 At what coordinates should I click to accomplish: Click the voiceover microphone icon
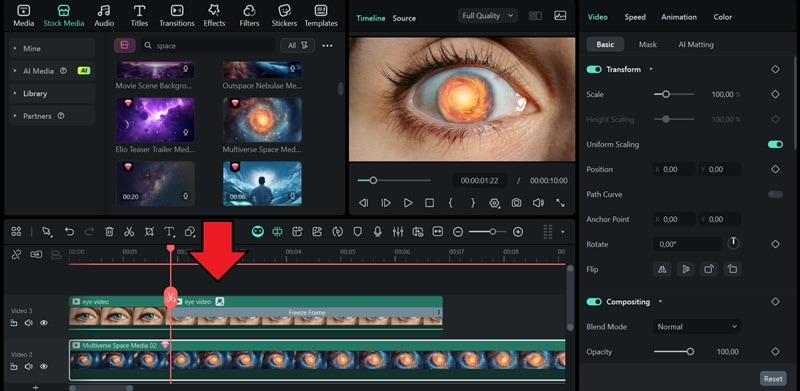(x=378, y=232)
